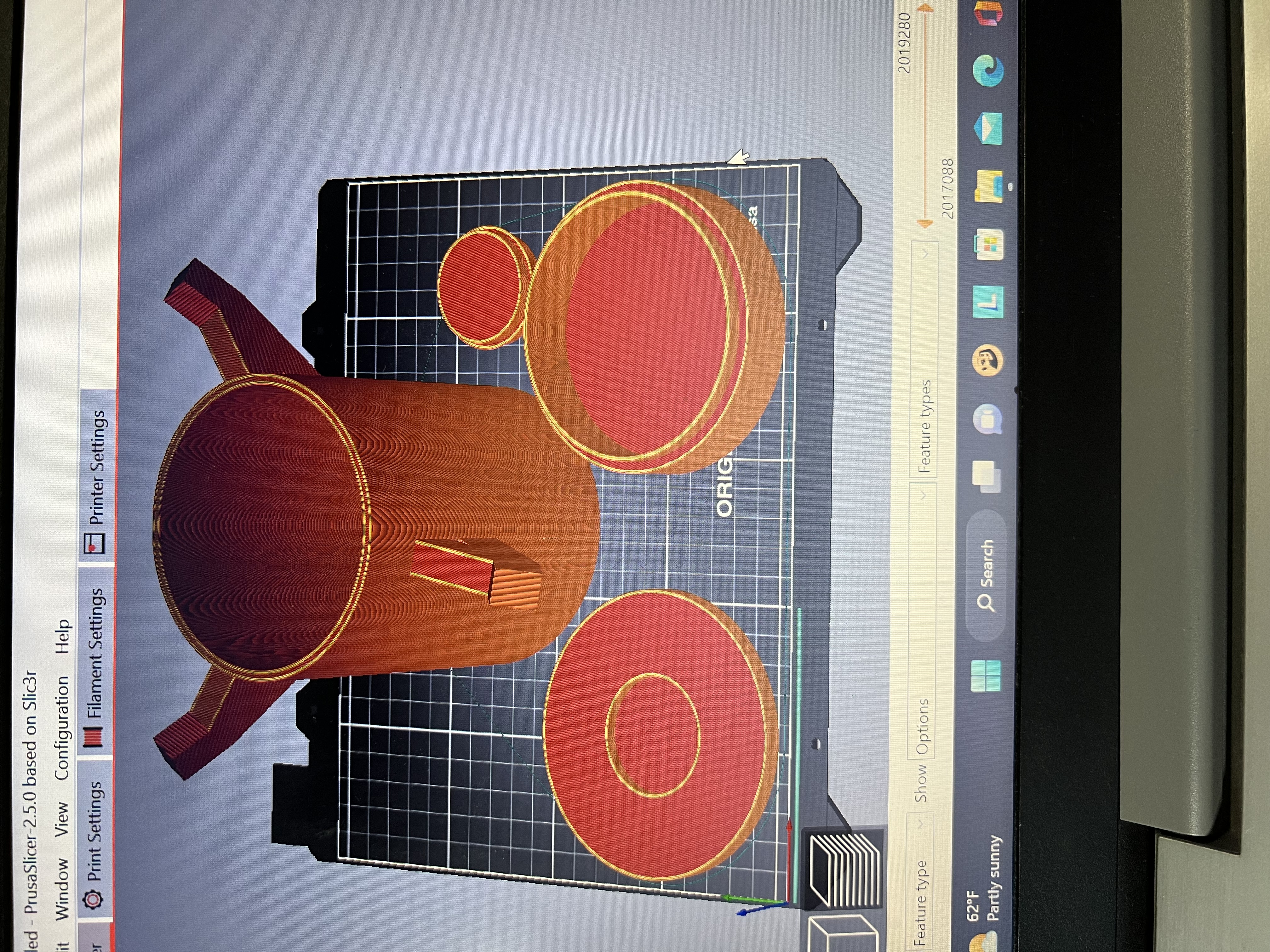Viewport: 1270px width, 952px height.
Task: Click the right handle of the orange move slider
Action: (925, 8)
